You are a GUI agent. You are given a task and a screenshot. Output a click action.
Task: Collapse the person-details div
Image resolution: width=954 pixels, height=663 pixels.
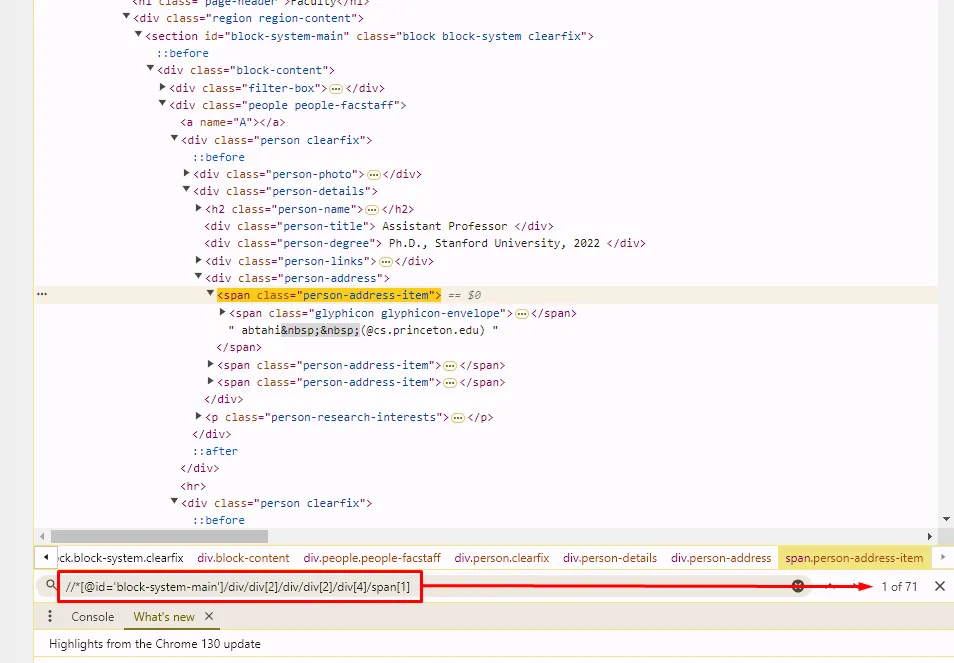click(186, 191)
